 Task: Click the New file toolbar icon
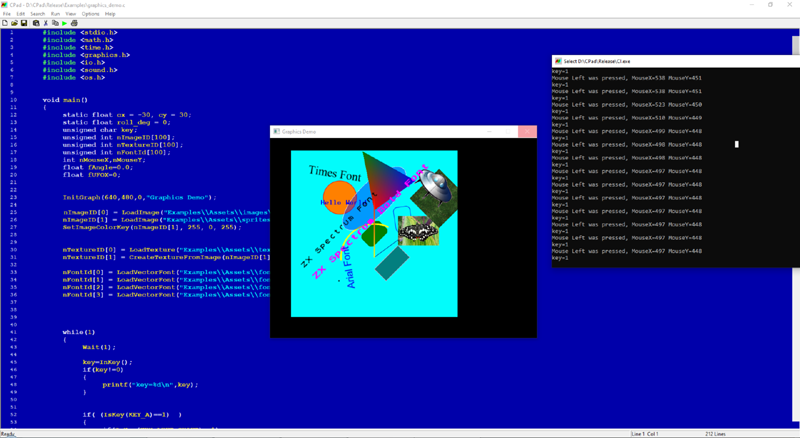point(5,22)
